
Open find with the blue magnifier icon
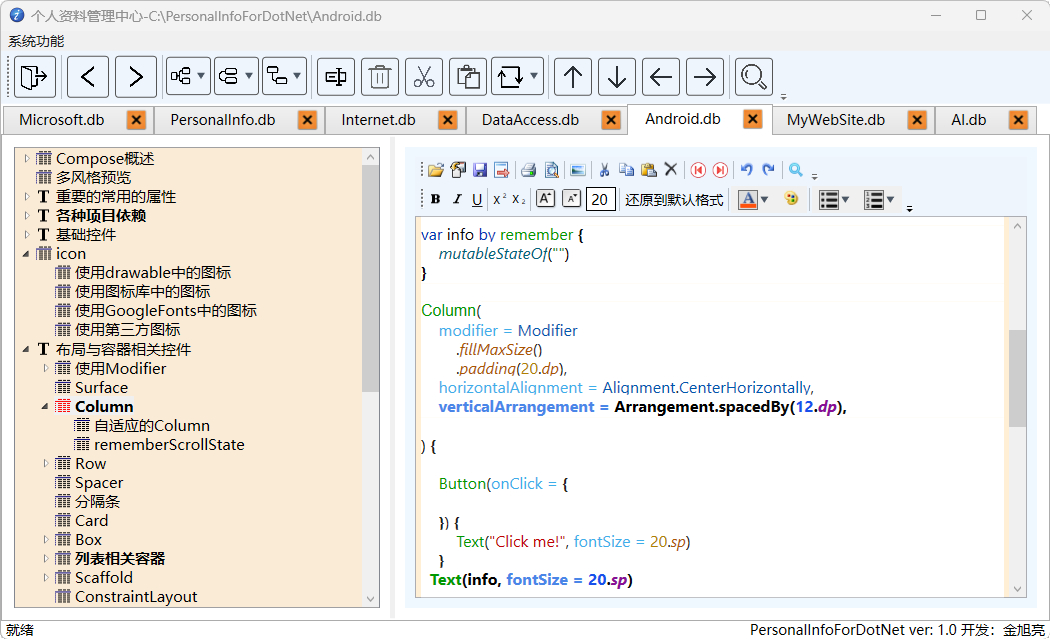[796, 170]
